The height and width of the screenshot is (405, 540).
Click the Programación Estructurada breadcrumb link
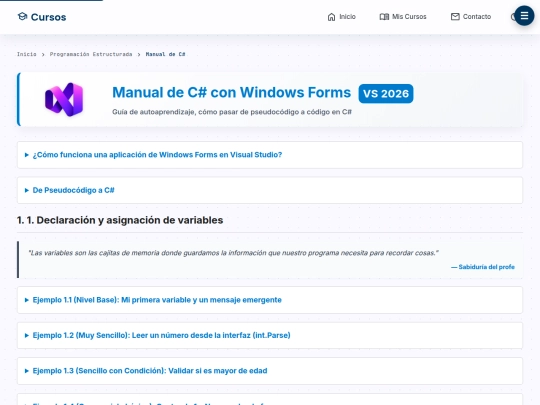(91, 54)
